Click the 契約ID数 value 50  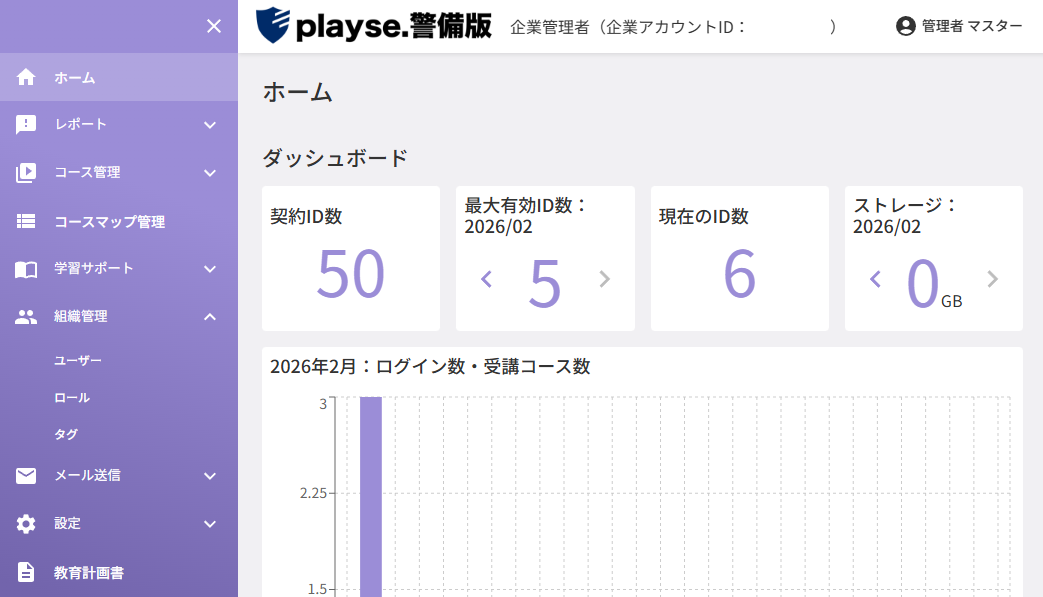click(x=351, y=274)
